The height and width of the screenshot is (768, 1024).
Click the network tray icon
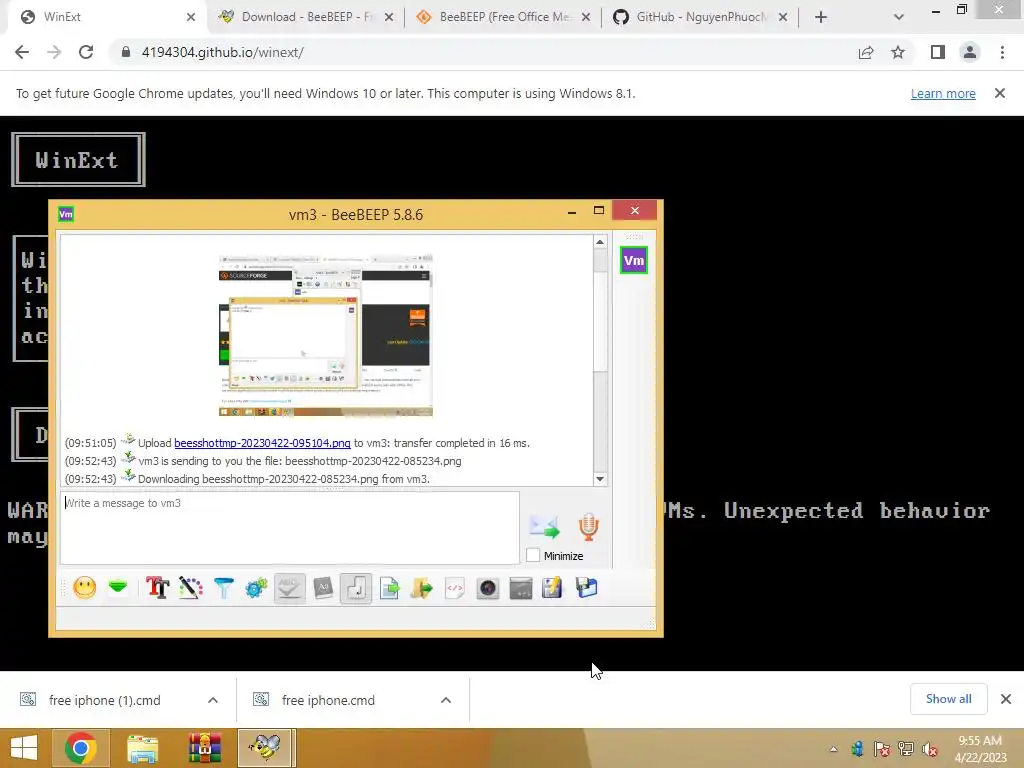pos(906,749)
